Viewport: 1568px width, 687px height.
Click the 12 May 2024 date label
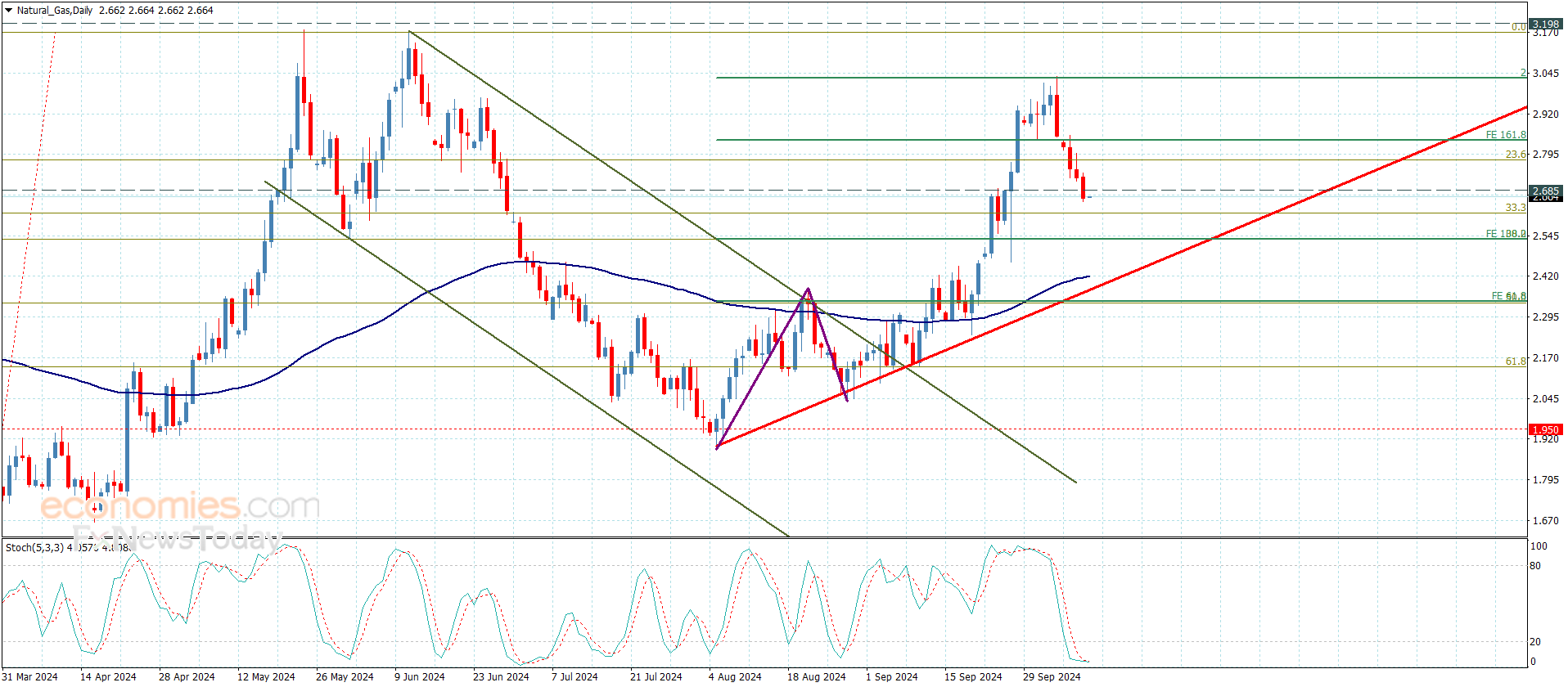click(266, 677)
